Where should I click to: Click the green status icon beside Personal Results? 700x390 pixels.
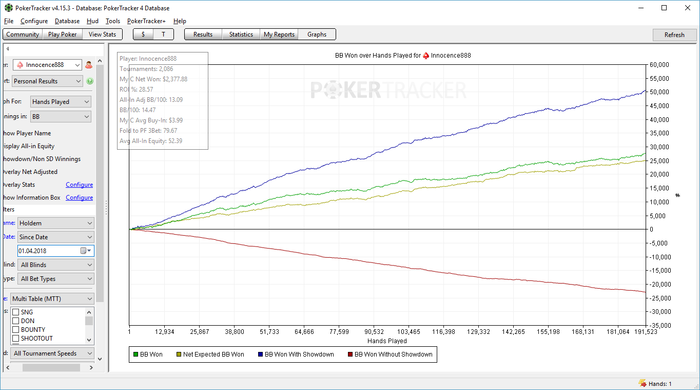click(x=90, y=81)
